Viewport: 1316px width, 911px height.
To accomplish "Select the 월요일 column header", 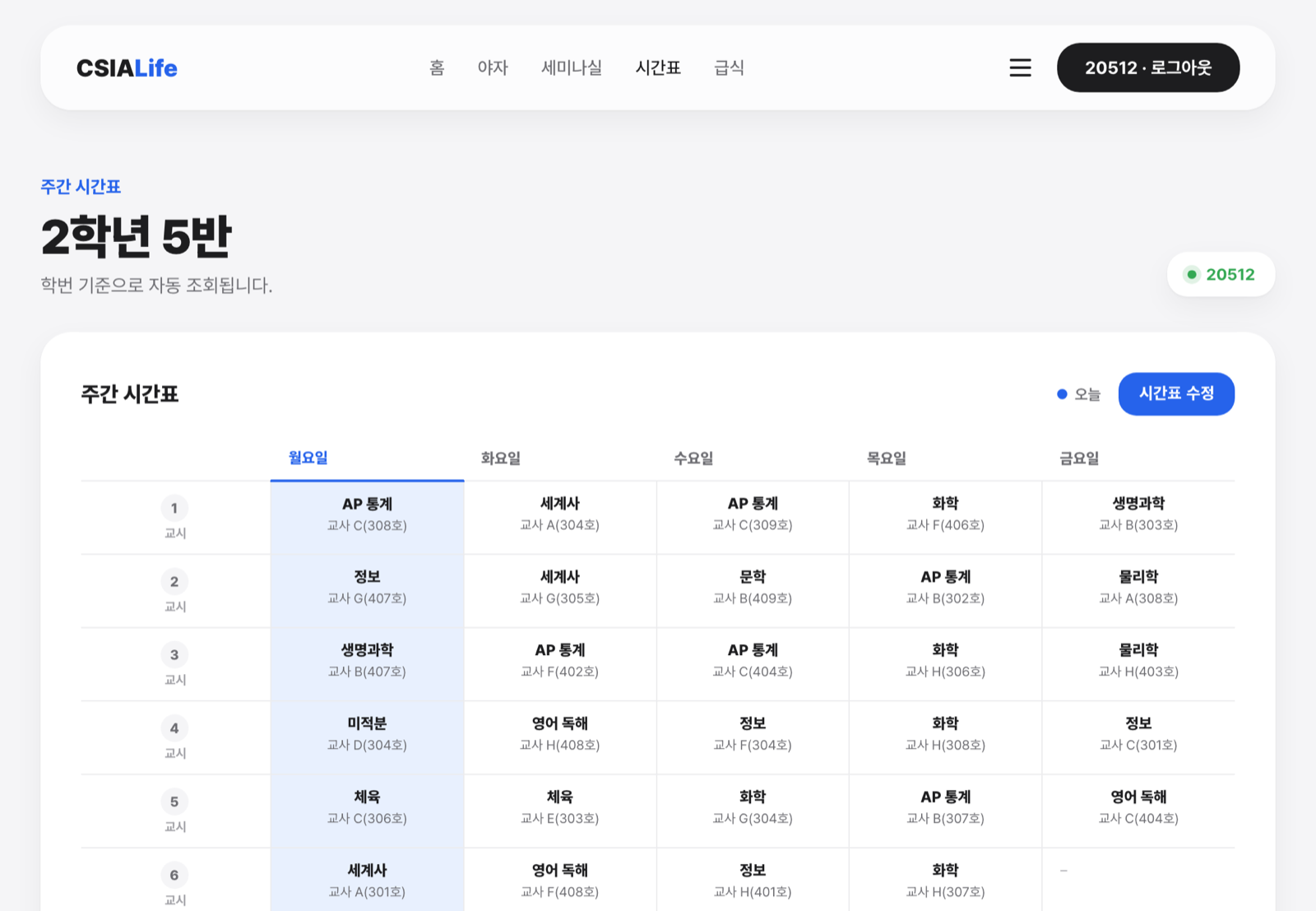I will [308, 458].
